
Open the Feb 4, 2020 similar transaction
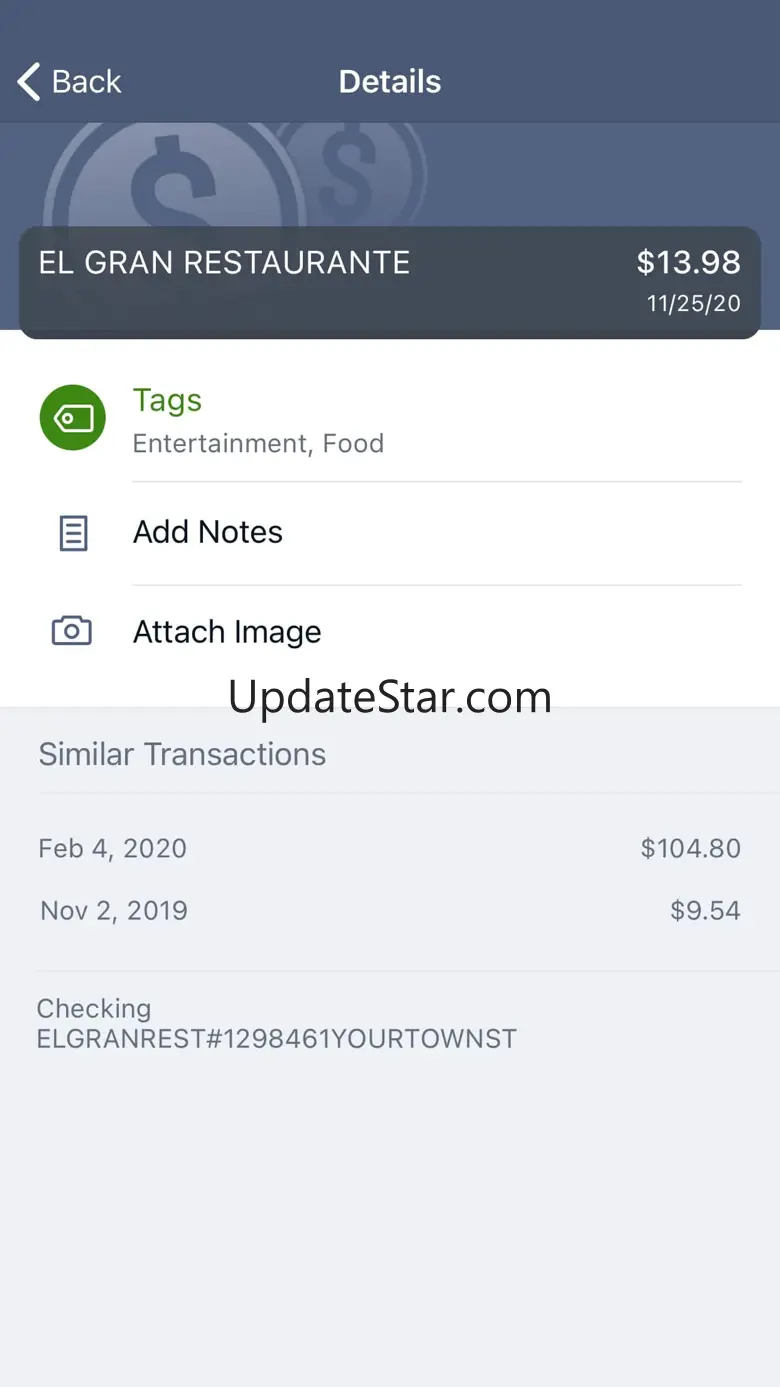[x=112, y=848]
